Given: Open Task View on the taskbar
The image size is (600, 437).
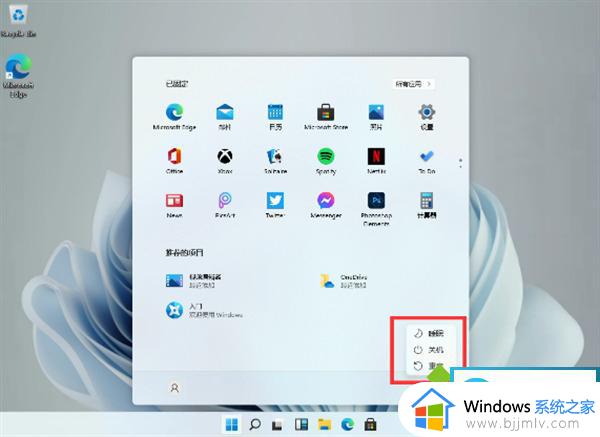Looking at the screenshot, I should (x=277, y=424).
